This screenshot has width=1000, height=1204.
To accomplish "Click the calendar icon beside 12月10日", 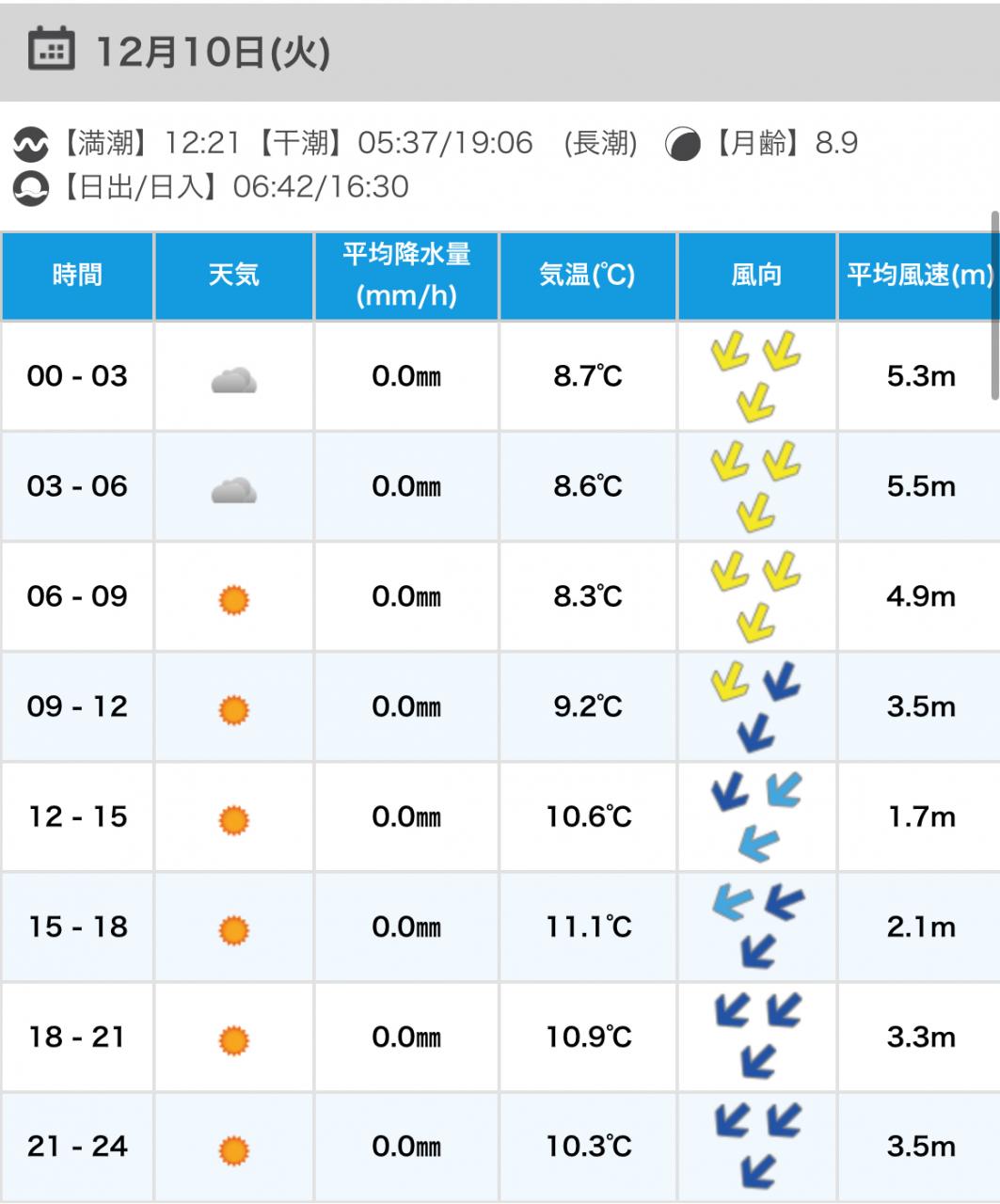I will pos(51,50).
